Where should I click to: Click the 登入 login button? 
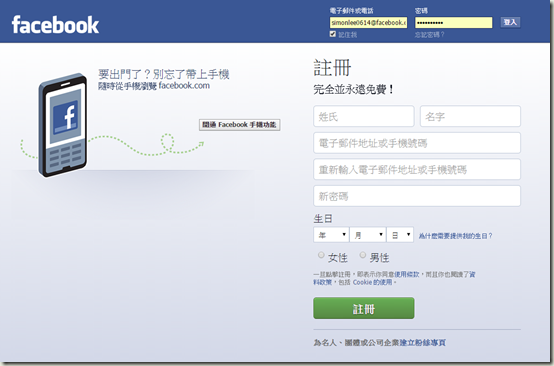click(510, 22)
